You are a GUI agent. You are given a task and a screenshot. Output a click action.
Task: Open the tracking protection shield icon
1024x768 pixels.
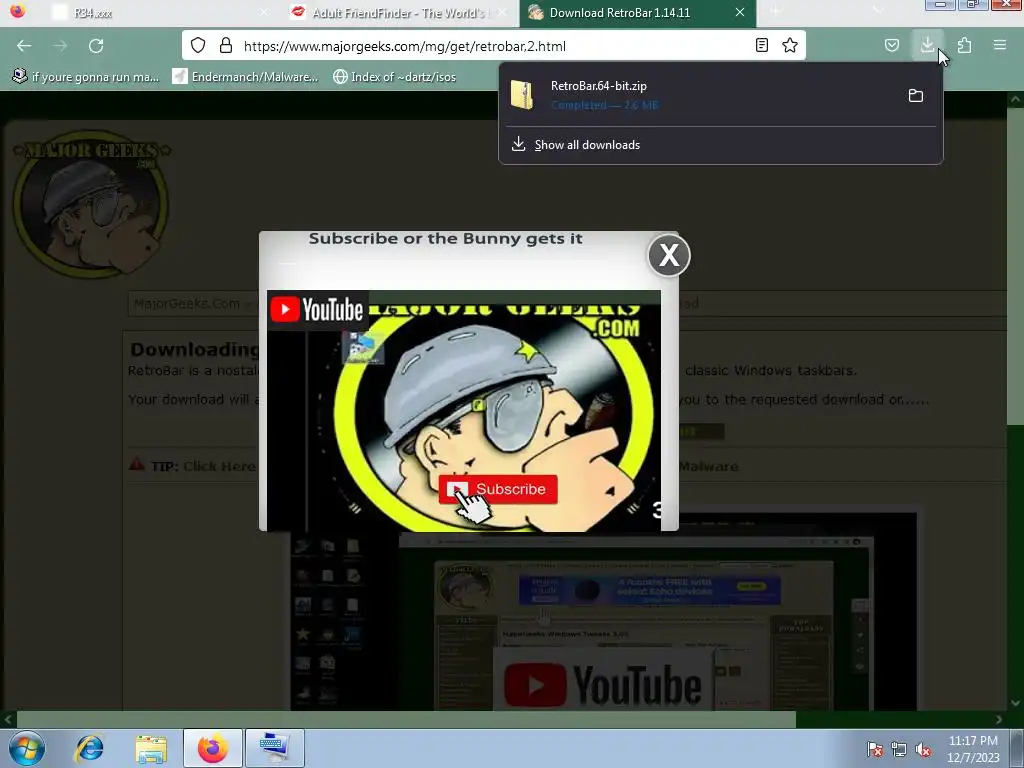[198, 46]
